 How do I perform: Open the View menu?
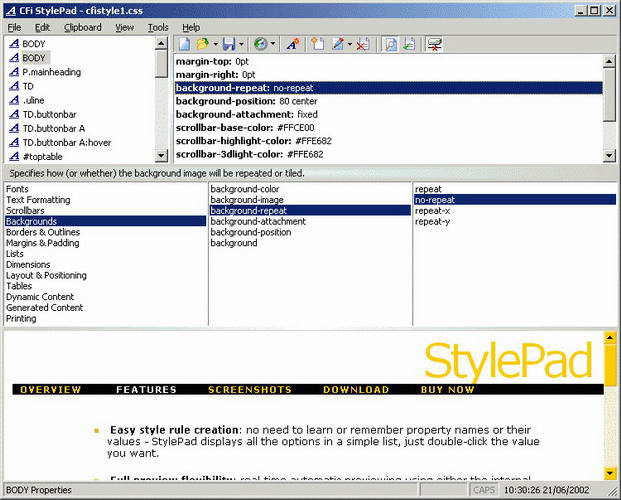[124, 27]
